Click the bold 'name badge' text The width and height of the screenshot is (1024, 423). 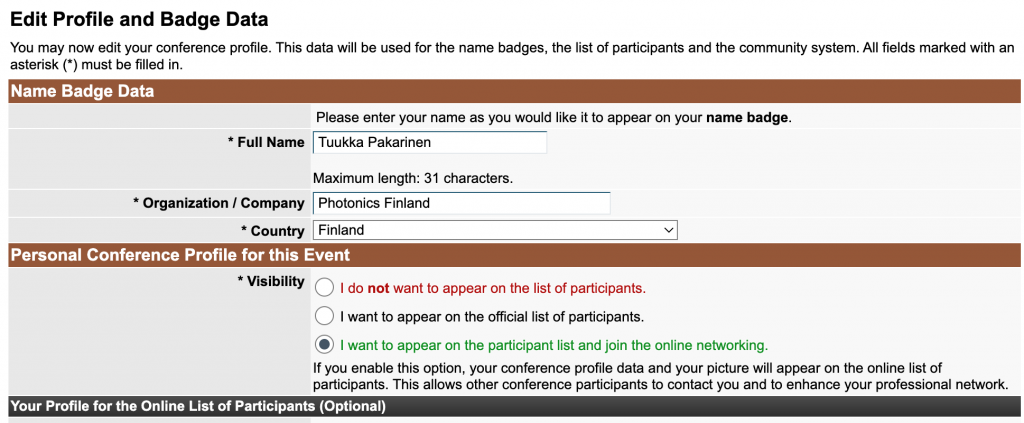pos(748,117)
